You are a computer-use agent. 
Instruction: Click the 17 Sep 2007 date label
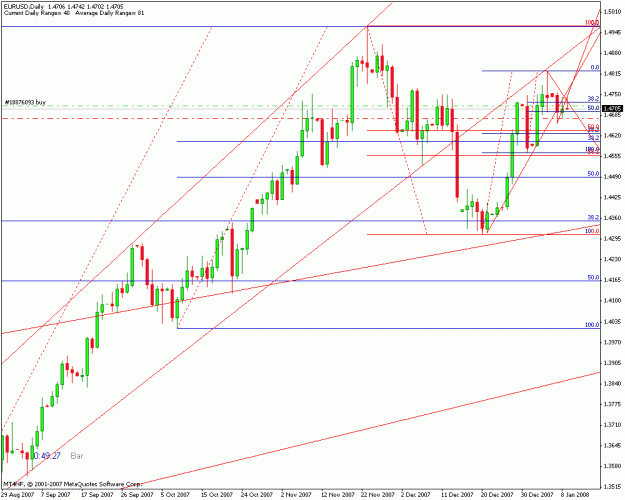97,495
